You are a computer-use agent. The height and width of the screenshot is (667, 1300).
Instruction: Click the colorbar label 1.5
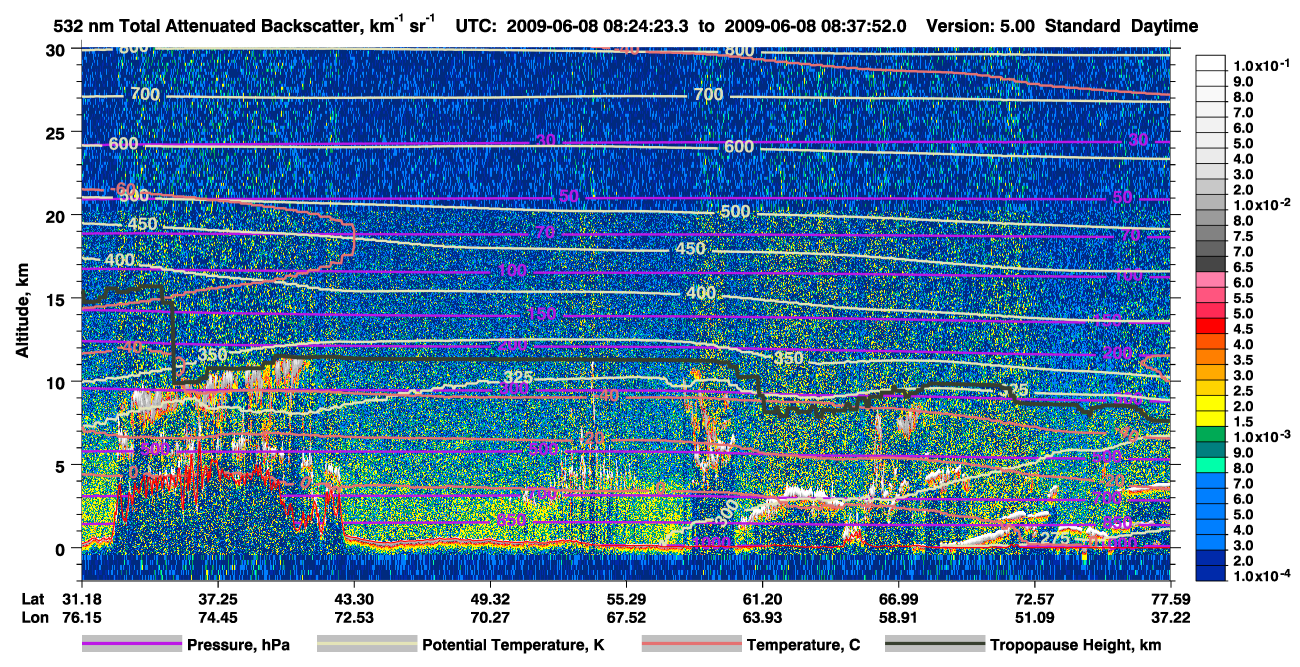pyautogui.click(x=1241, y=422)
